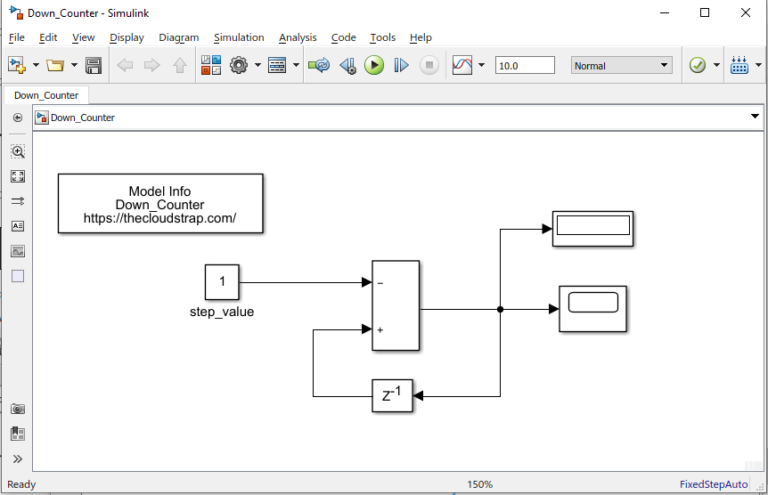
Task: Open the Diagram menu
Action: (x=179, y=37)
